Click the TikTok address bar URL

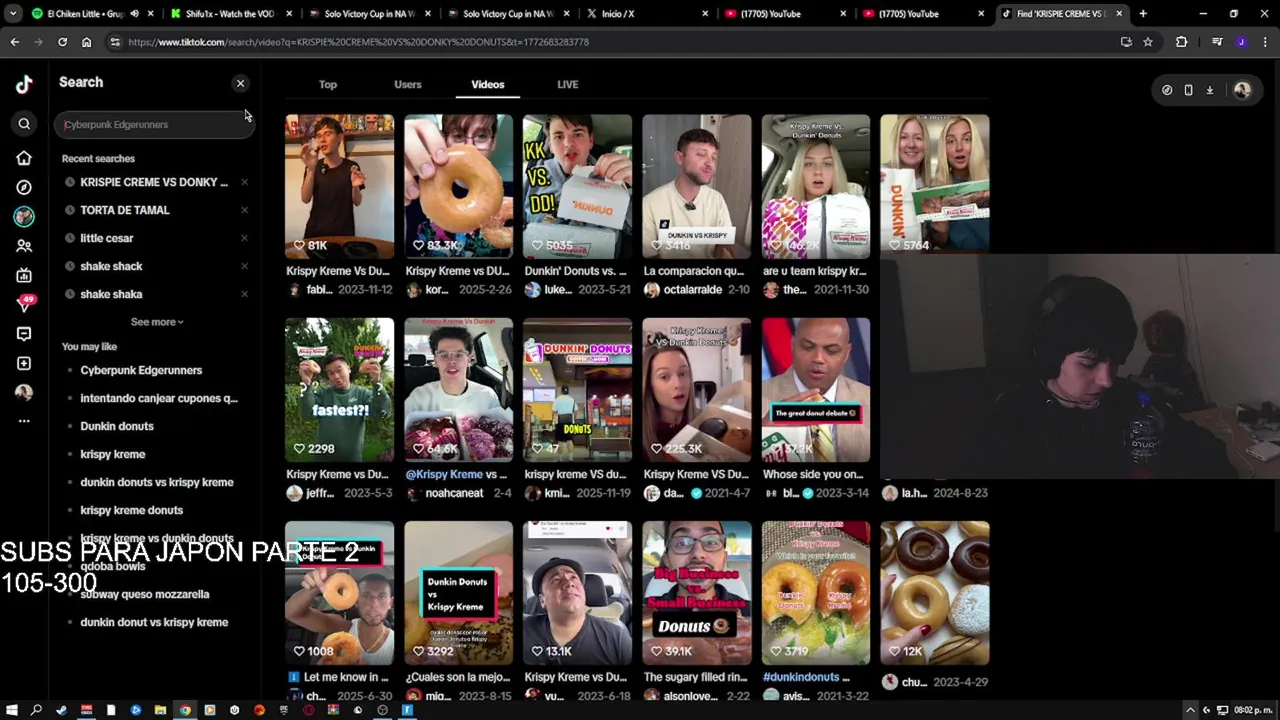[x=358, y=42]
